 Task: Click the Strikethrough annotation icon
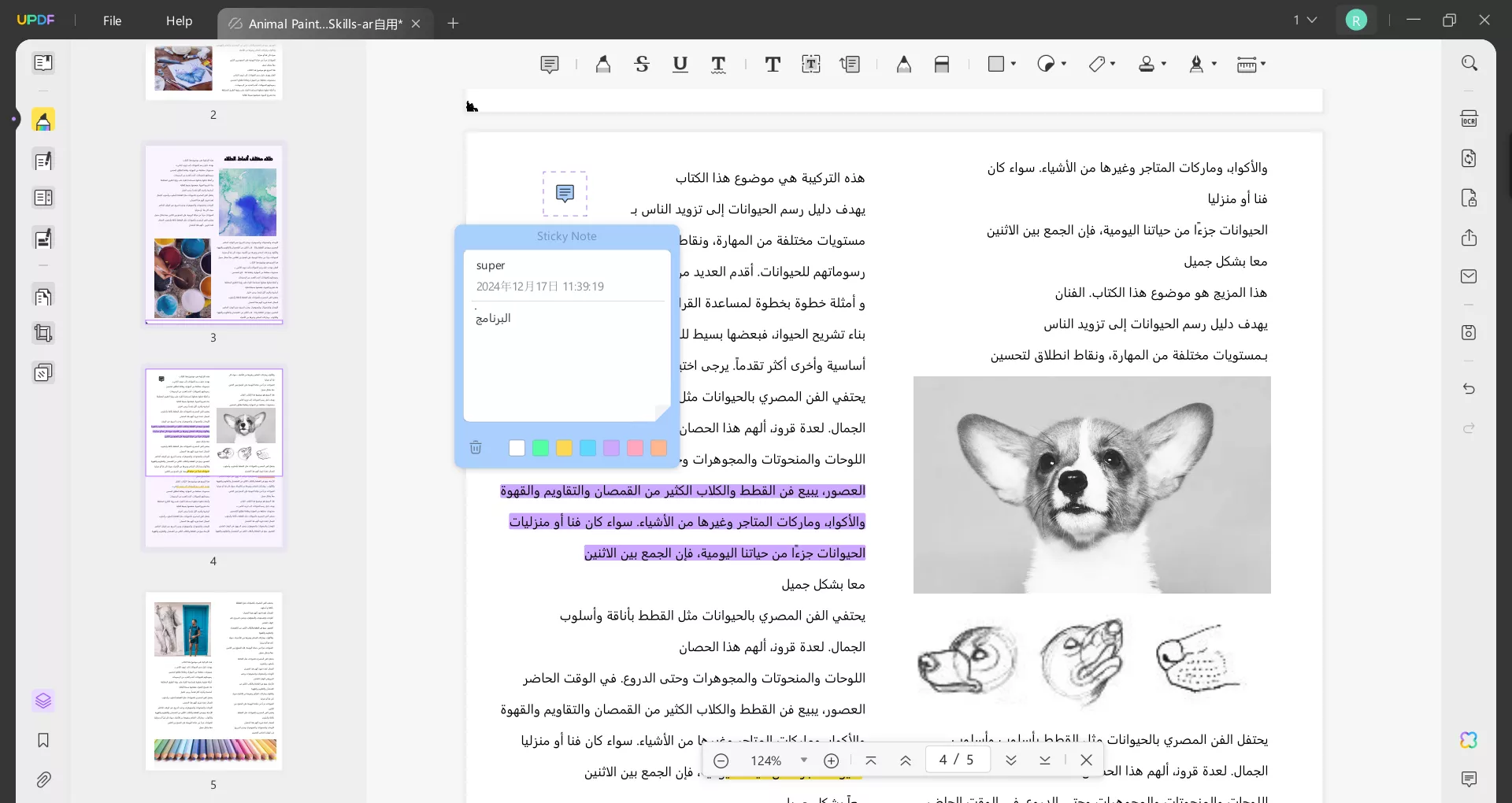(643, 64)
